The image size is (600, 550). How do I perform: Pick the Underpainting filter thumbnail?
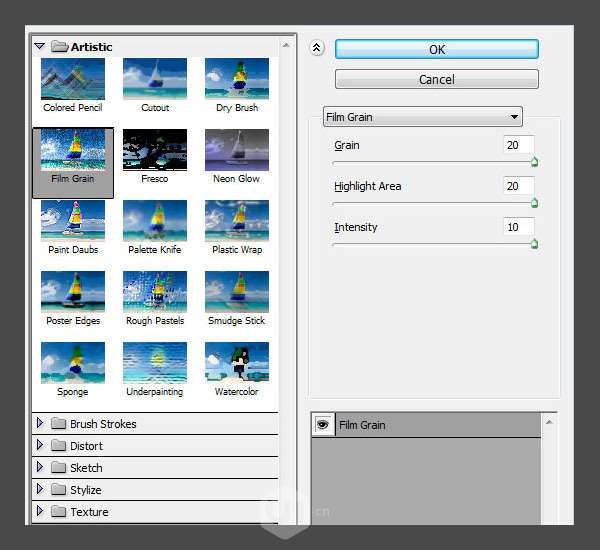(x=155, y=363)
